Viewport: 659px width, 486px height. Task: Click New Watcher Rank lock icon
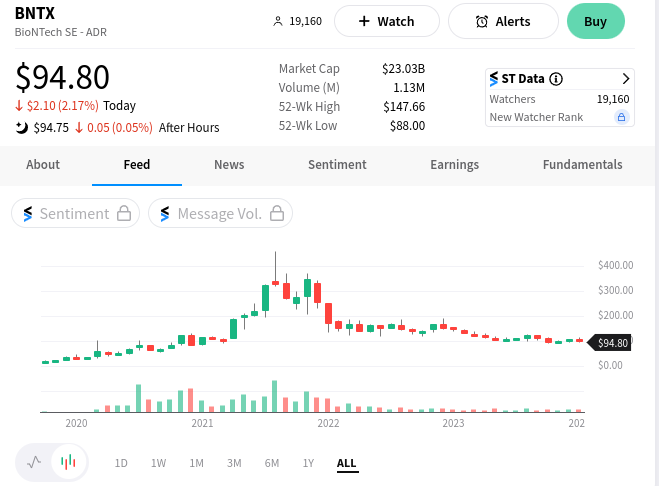click(x=621, y=118)
